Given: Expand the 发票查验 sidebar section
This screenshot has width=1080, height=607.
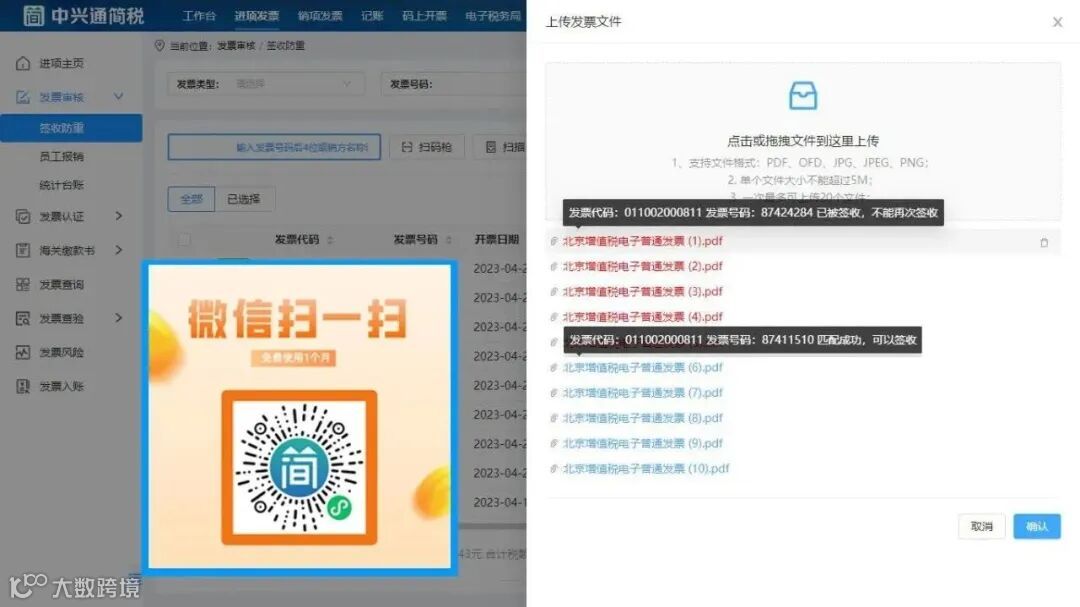Looking at the screenshot, I should pos(118,318).
